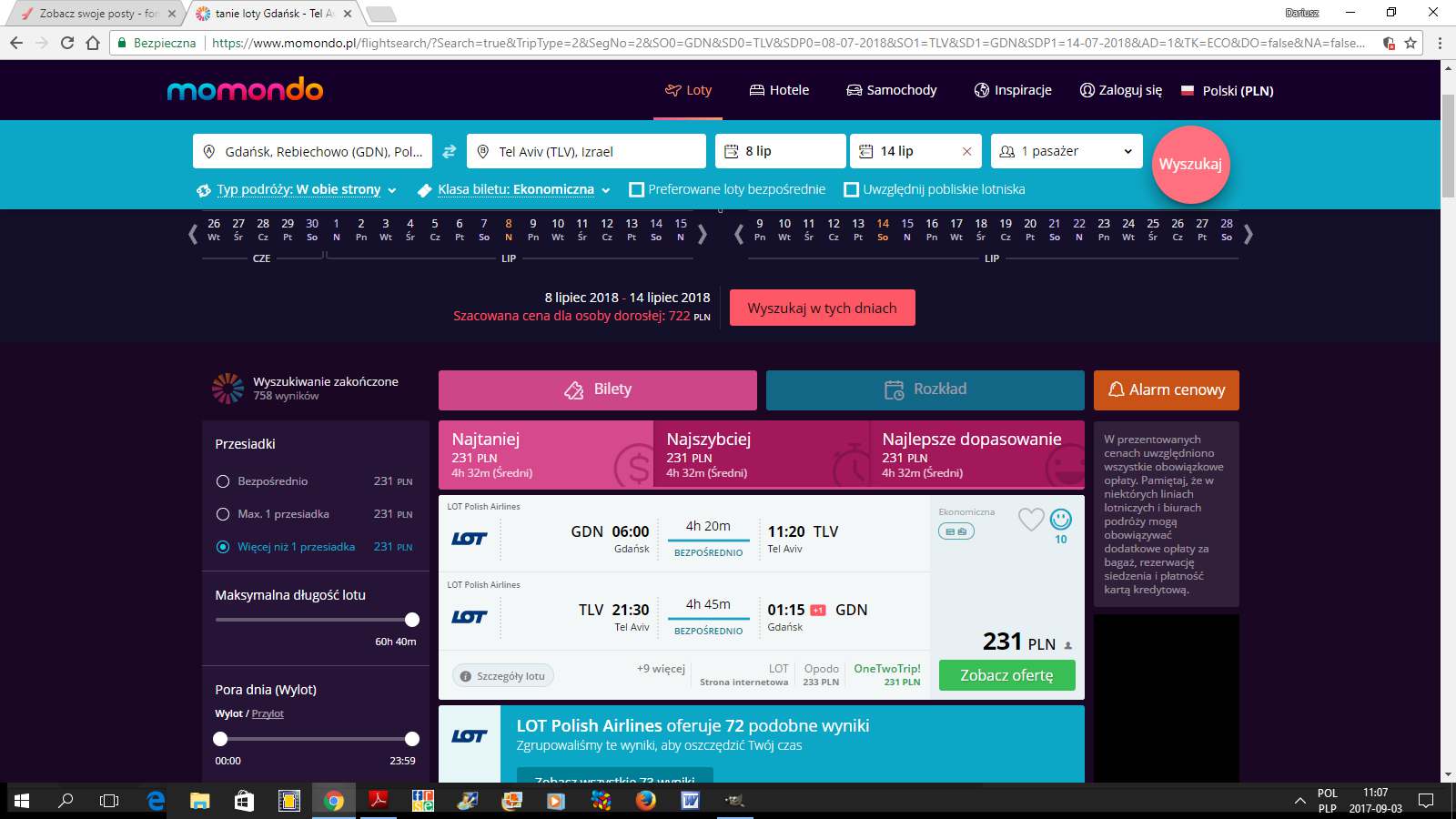Image resolution: width=1456 pixels, height=819 pixels.
Task: Open the 1 pasażer passenger dropdown
Action: [1067, 151]
